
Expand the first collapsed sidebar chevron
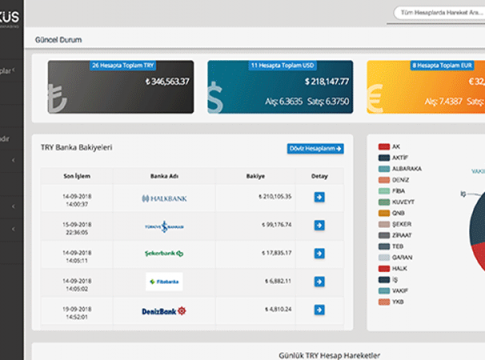click(x=13, y=160)
